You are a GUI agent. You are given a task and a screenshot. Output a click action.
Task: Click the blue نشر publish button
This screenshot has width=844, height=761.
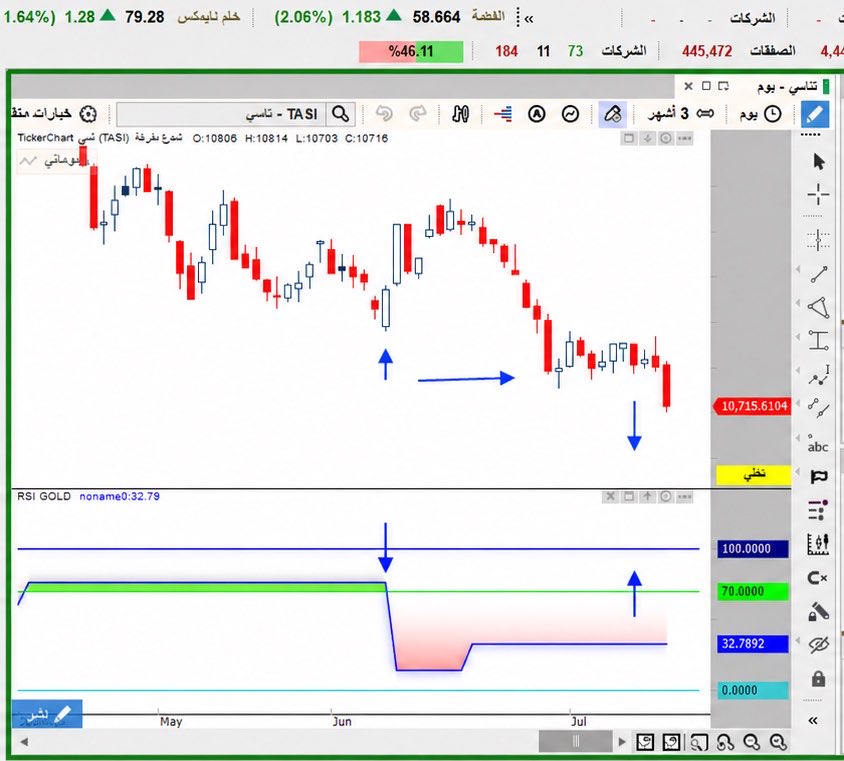tap(47, 714)
